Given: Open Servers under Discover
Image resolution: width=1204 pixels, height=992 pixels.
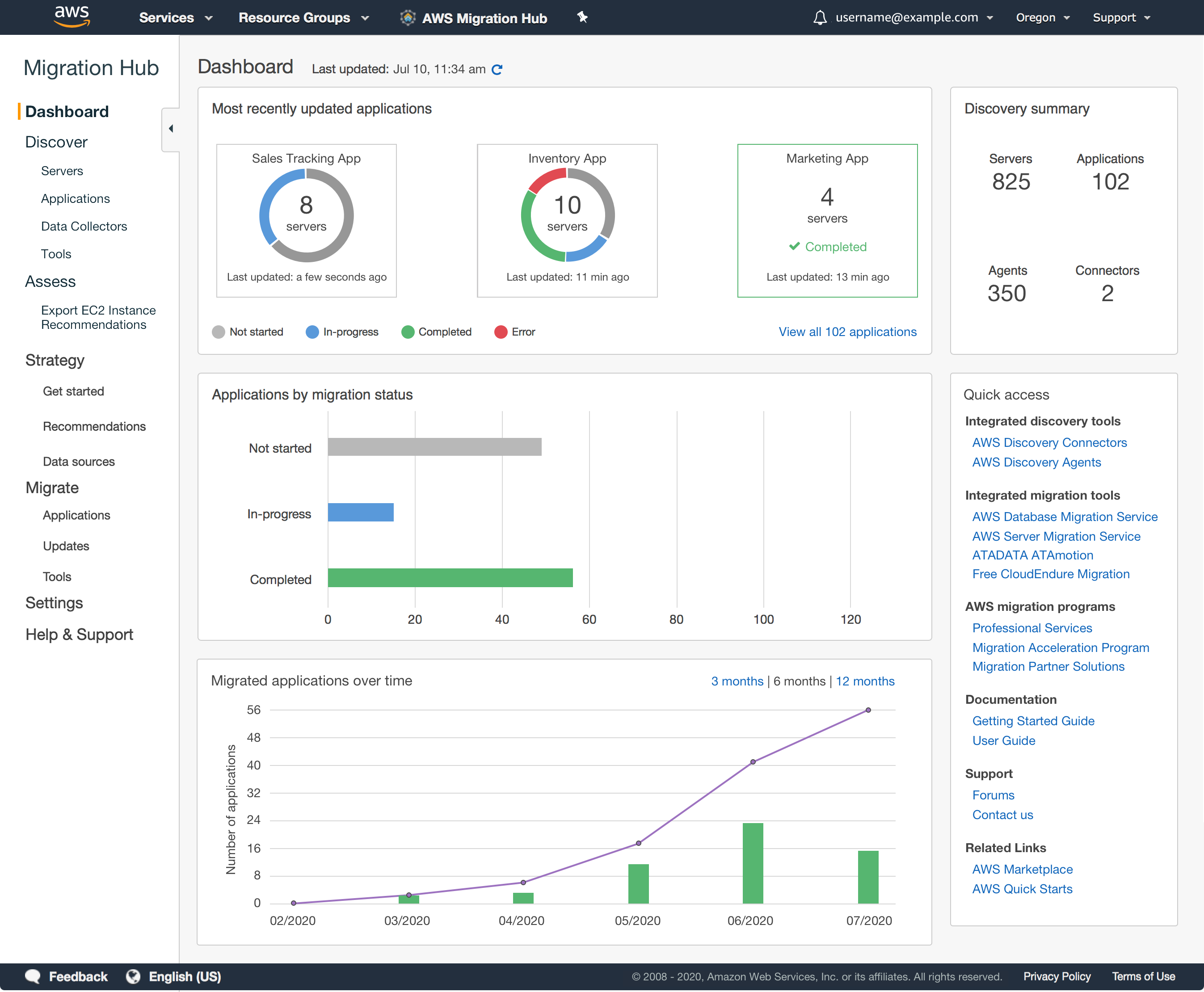Looking at the screenshot, I should [62, 171].
